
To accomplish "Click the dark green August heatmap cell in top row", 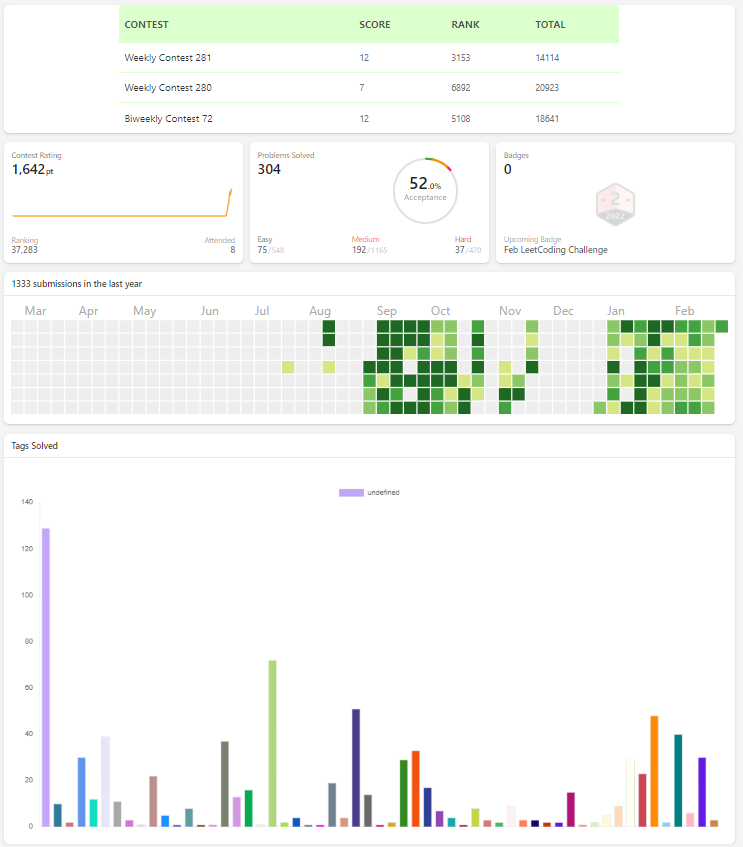I will tap(329, 326).
